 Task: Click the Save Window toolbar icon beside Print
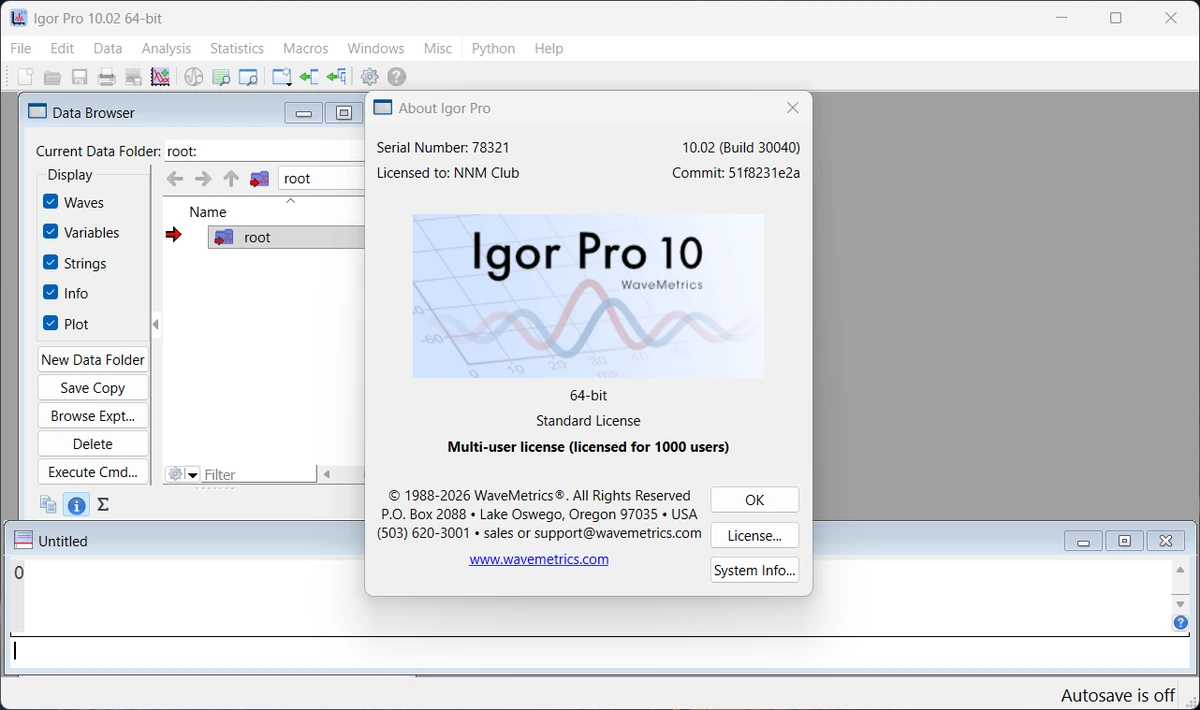[x=133, y=77]
